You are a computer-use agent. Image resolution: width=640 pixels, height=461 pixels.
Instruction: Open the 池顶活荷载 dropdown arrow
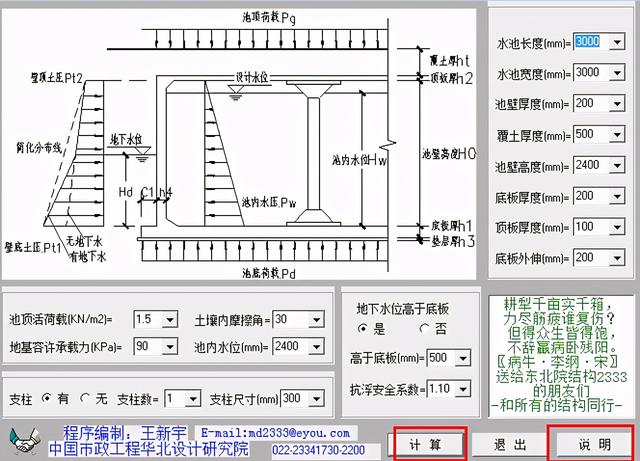[170, 320]
